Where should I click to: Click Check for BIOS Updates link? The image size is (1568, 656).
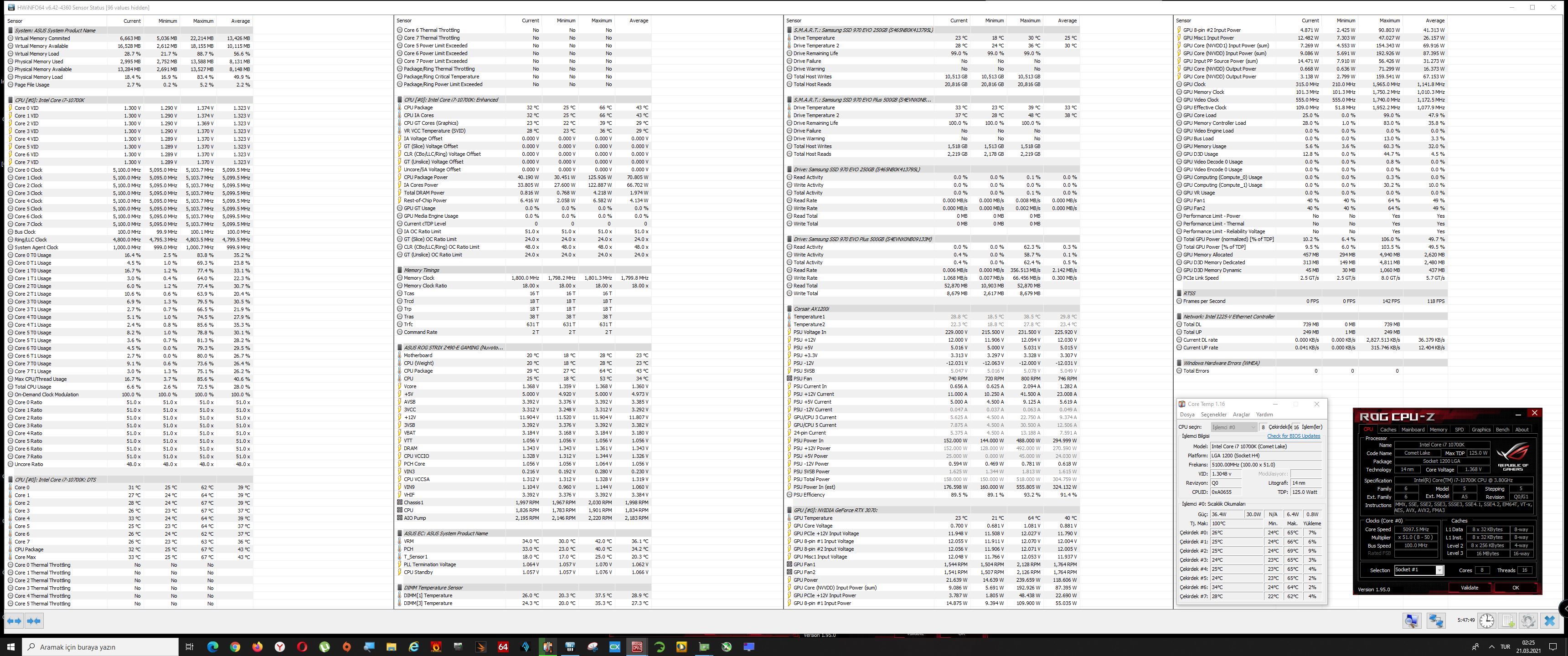[1294, 436]
